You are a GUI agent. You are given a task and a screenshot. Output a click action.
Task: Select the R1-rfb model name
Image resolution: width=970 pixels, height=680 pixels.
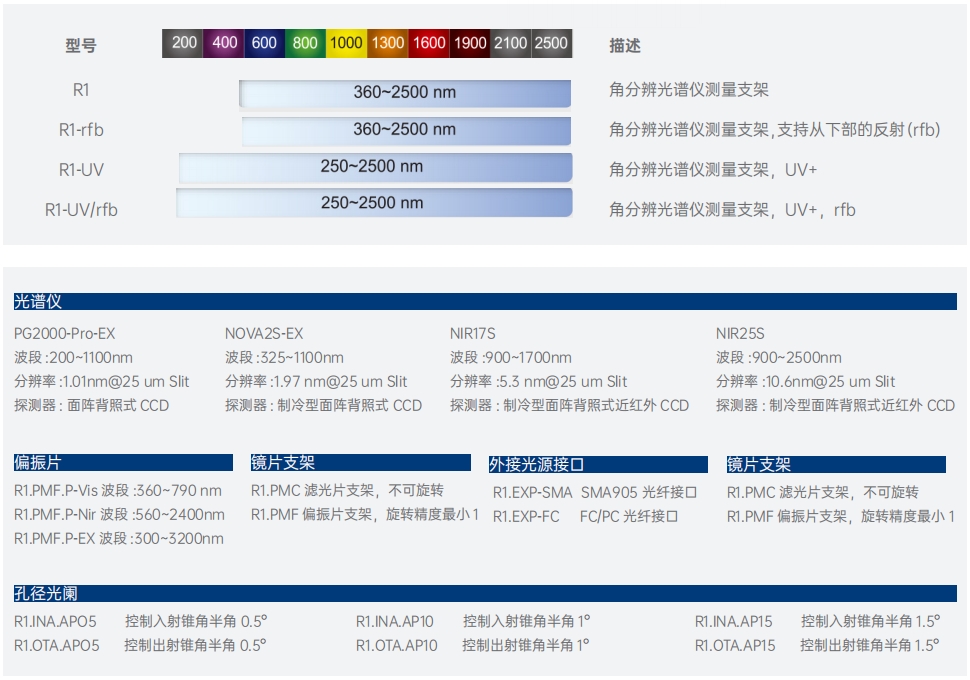coord(81,130)
